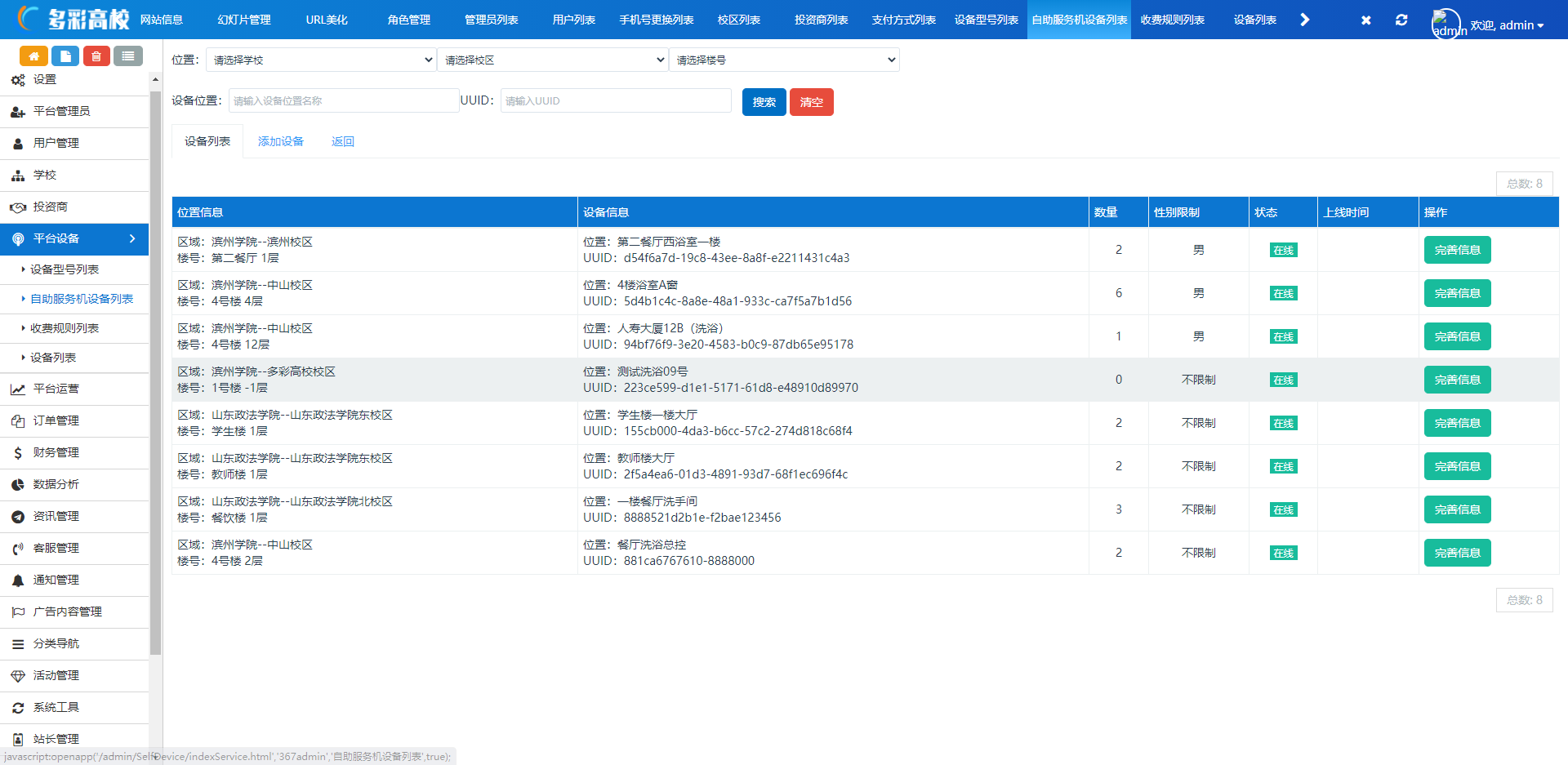Open the 添加设备 tab link
The height and width of the screenshot is (765, 1568).
pos(281,141)
